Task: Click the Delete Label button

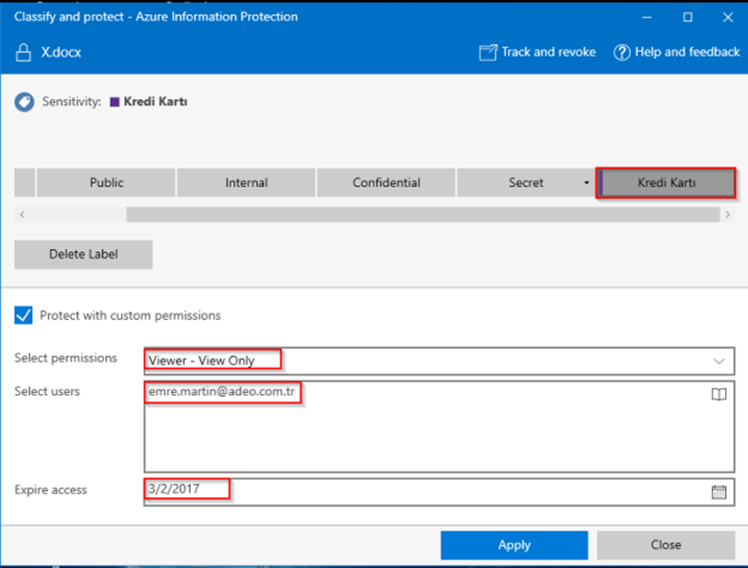Action: tap(83, 254)
